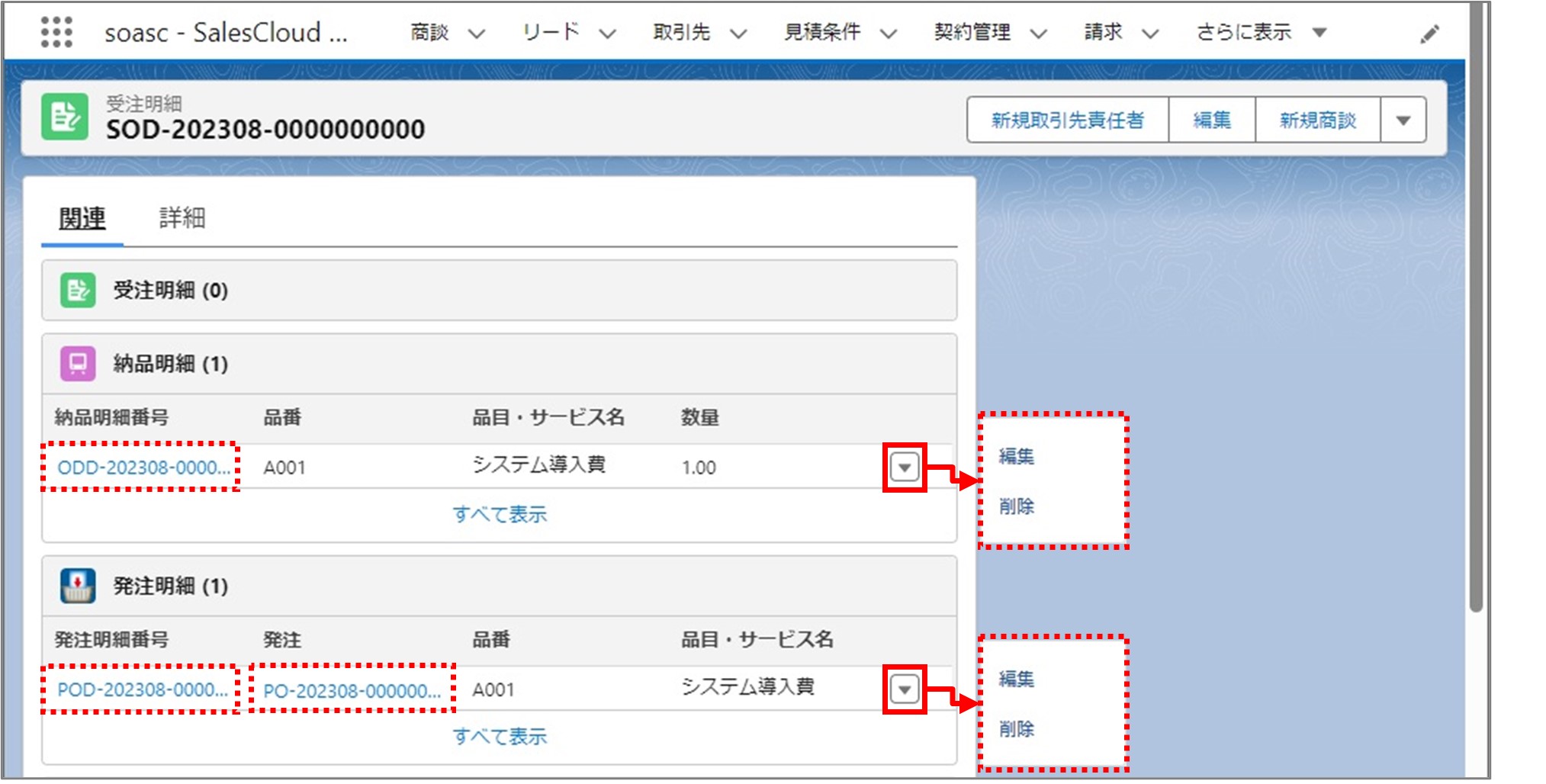Expand the 契約管理 nav dropdown chevron
Image resolution: width=1546 pixels, height=784 pixels.
coord(1039,34)
